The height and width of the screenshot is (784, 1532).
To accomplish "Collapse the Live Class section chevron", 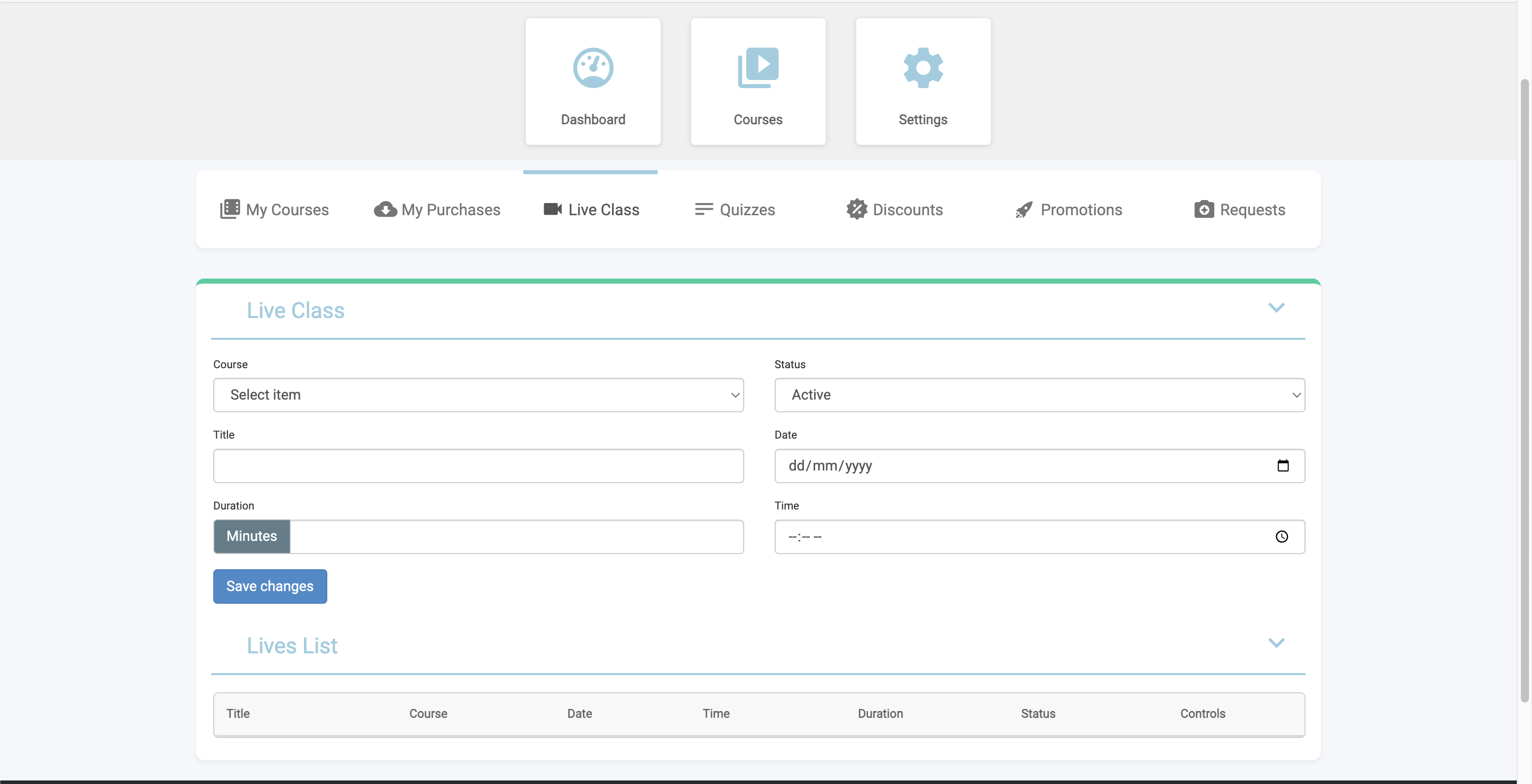I will click(x=1276, y=308).
